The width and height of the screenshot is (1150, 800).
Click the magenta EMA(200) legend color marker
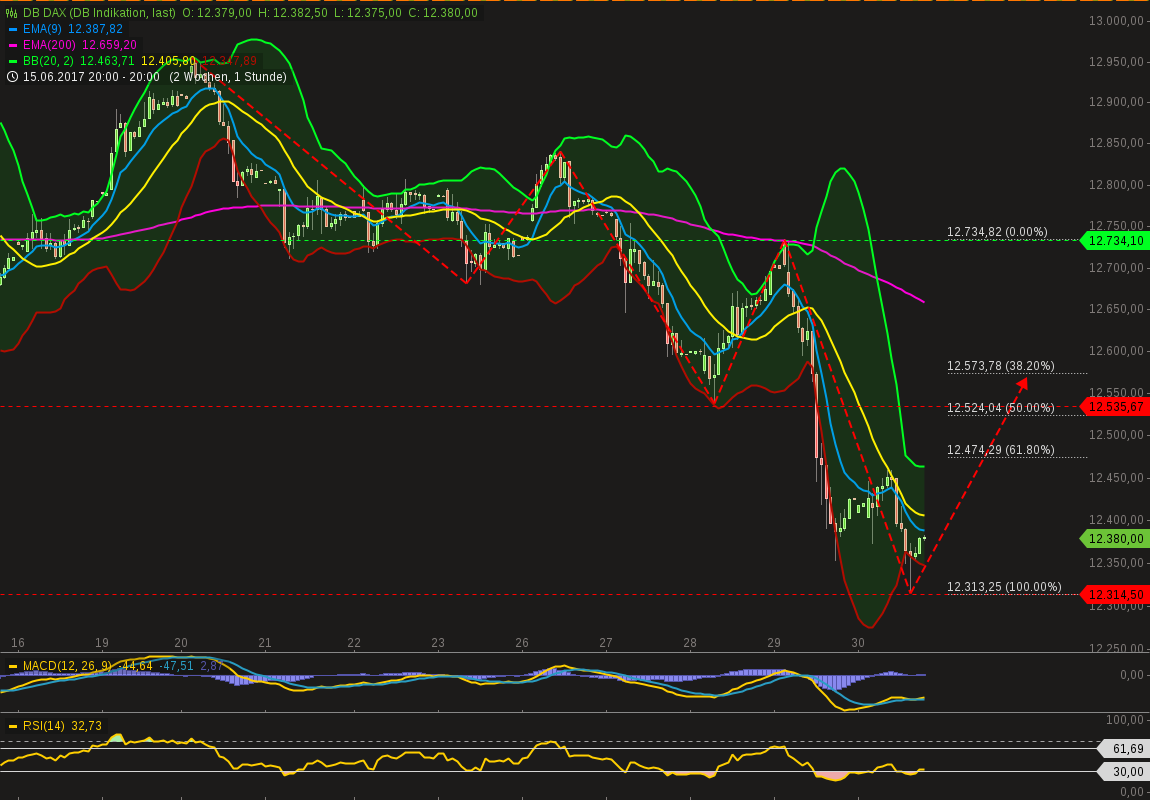tap(12, 45)
